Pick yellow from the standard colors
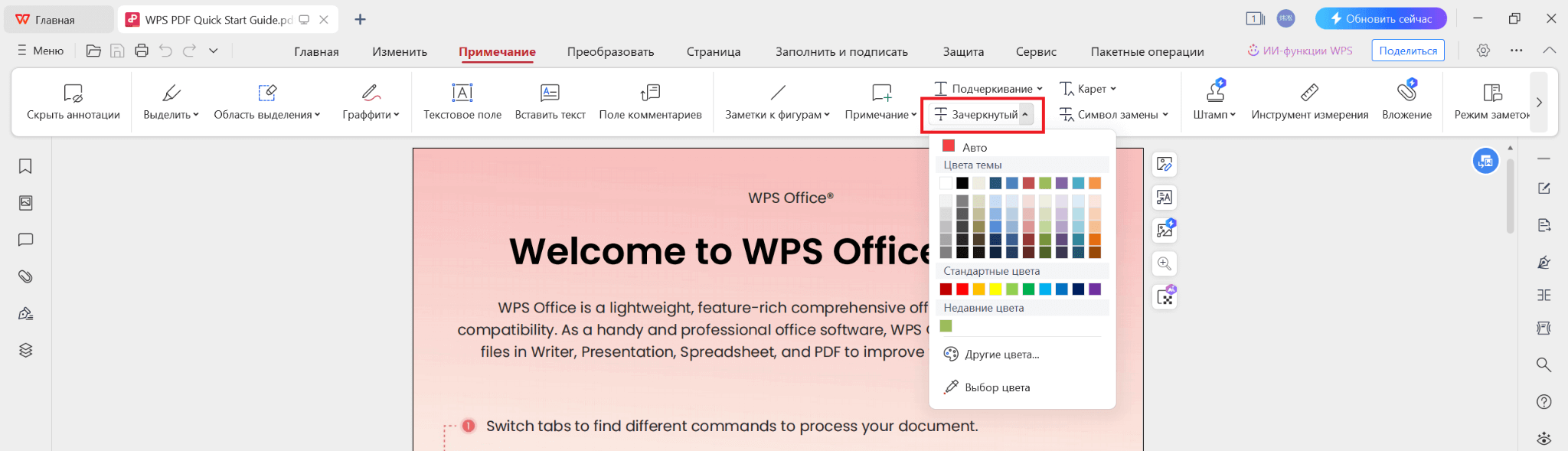Image resolution: width=1568 pixels, height=451 pixels. tap(995, 289)
